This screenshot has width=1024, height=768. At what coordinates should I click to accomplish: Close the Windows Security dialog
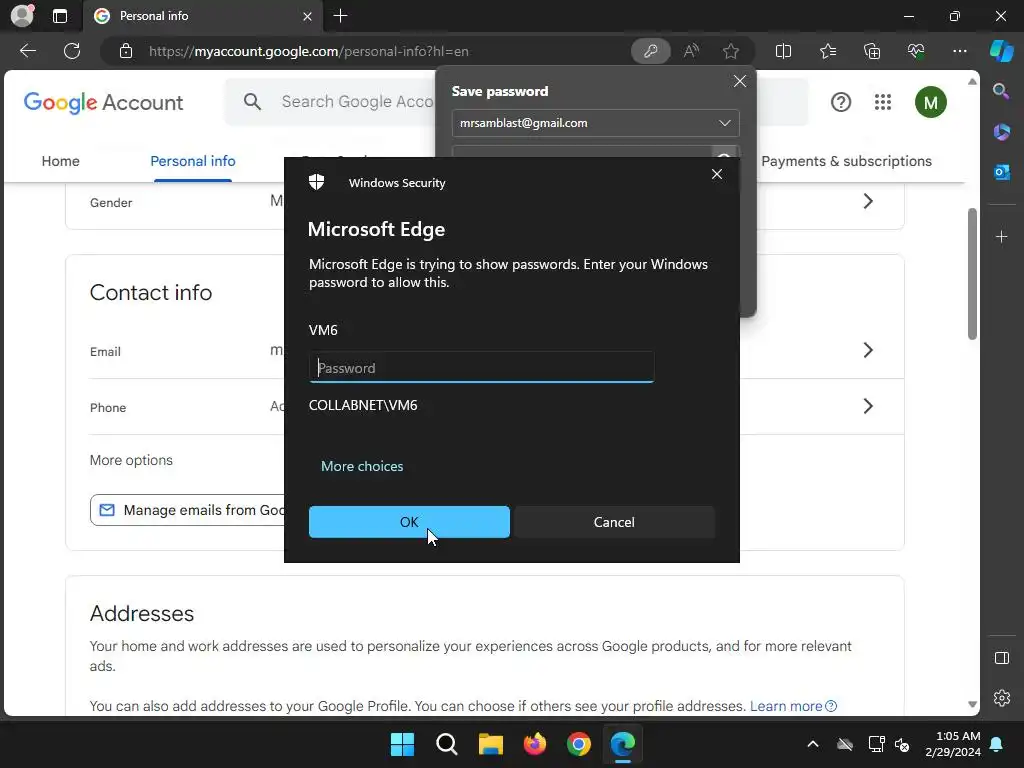pos(716,174)
